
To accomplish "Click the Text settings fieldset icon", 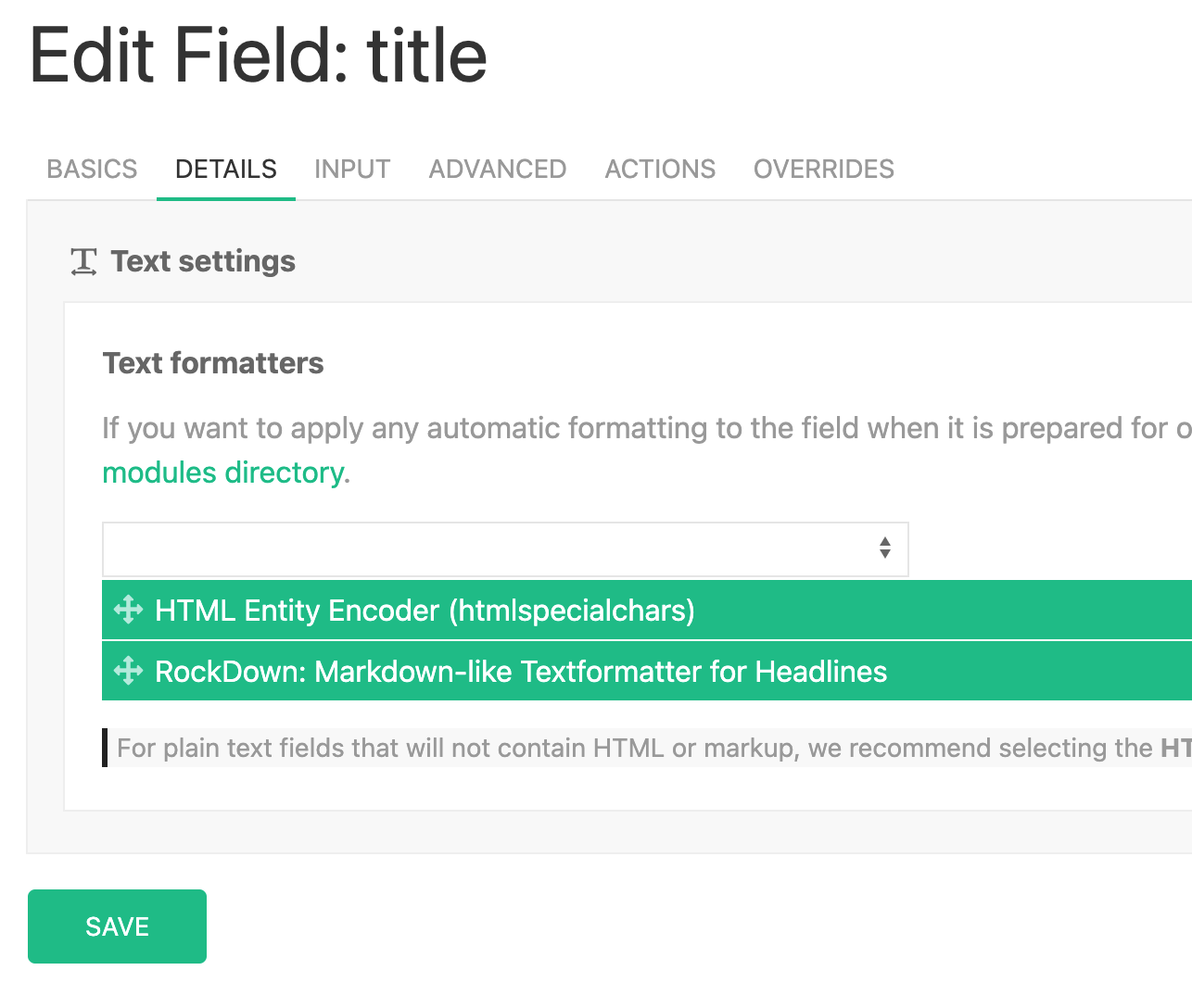I will (x=83, y=262).
